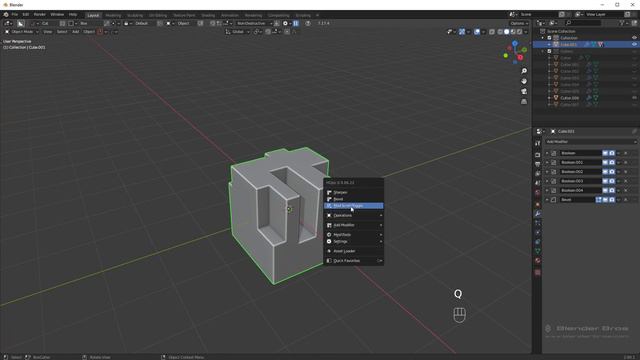Screen dimensions: 640x360
Task: Expand the Boolean modifier panel
Action: point(547,153)
